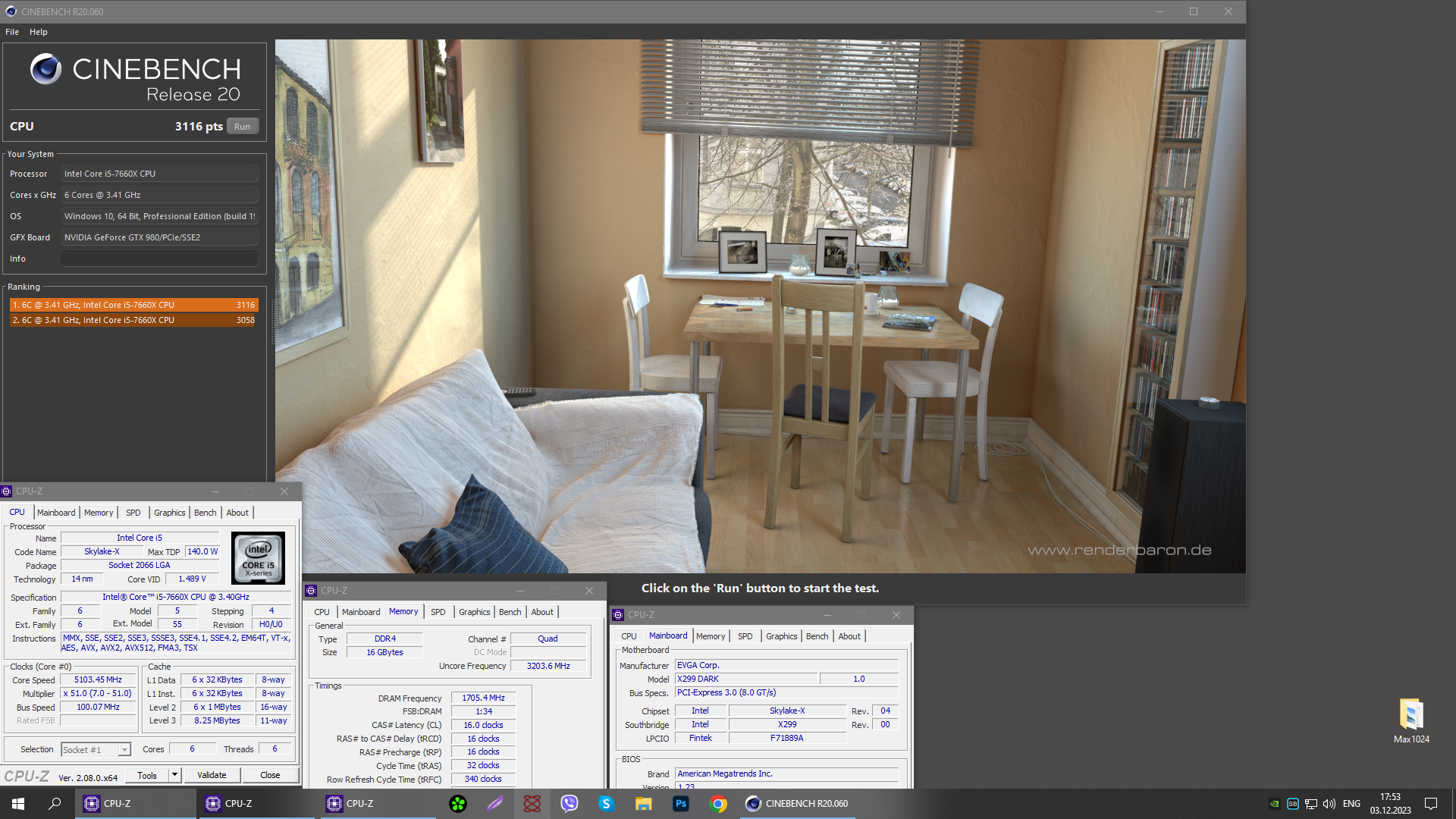Select second ranking entry scoring 3058
1456x819 pixels.
tap(133, 320)
